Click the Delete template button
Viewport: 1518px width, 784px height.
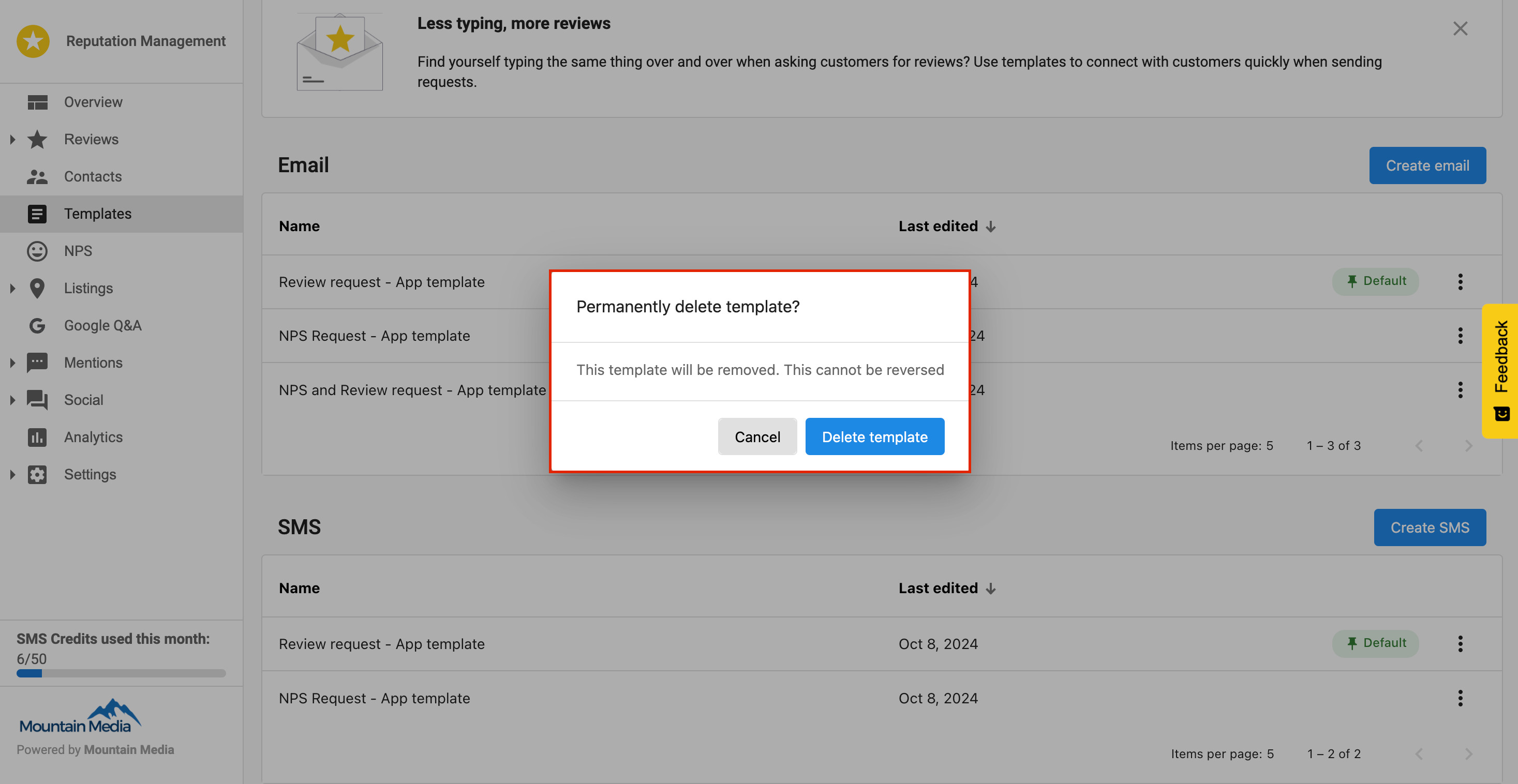coord(874,436)
